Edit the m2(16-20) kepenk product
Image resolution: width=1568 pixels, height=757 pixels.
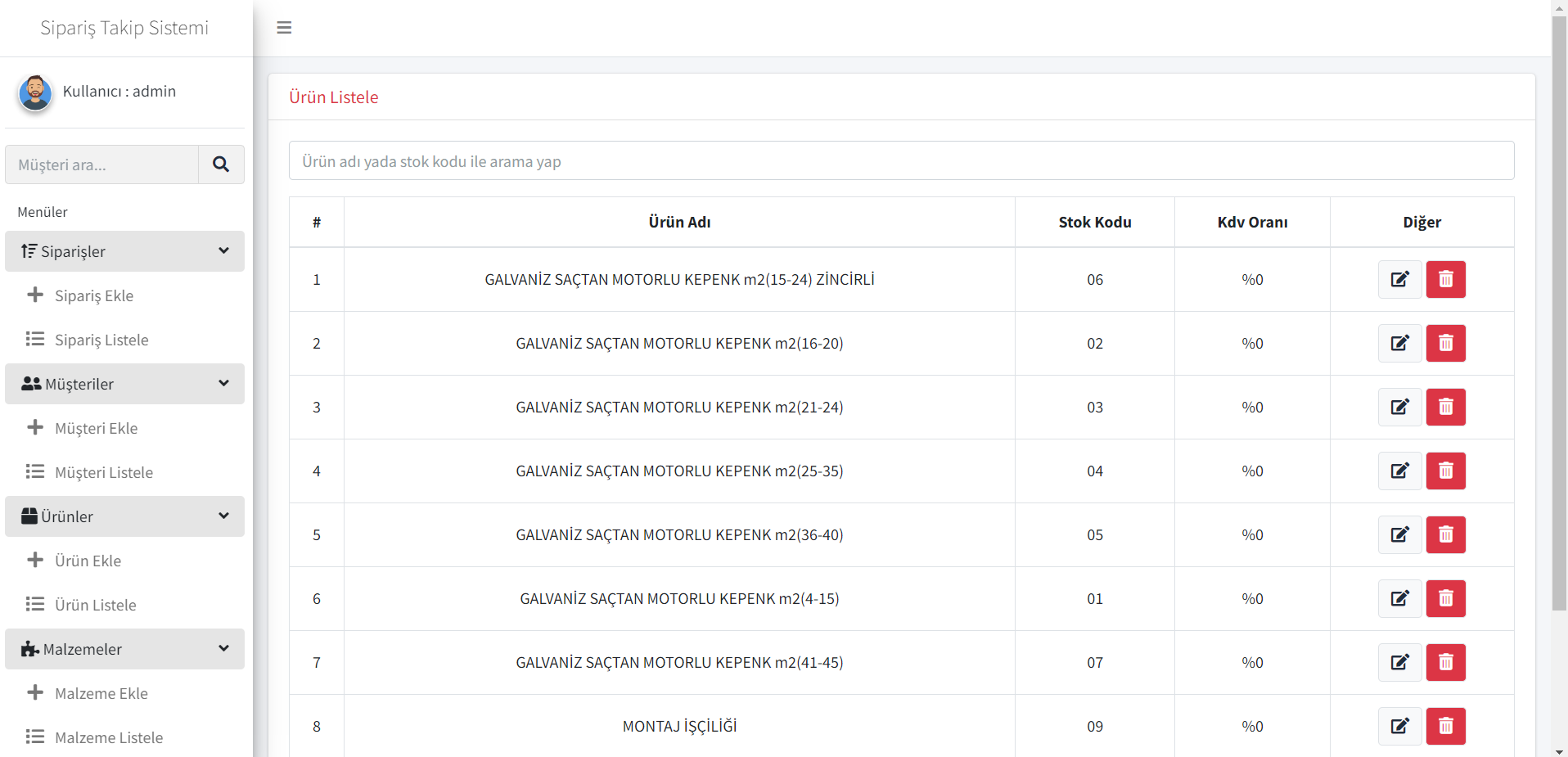(x=1399, y=343)
